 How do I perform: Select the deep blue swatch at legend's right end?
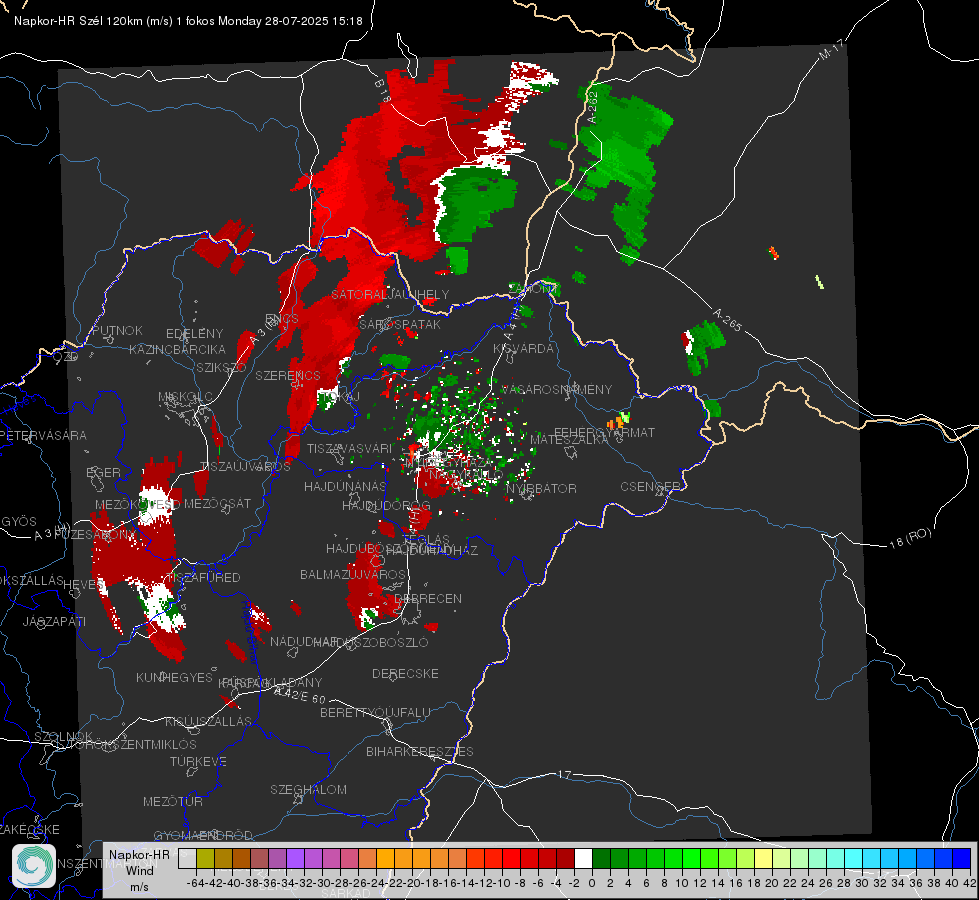(x=962, y=859)
